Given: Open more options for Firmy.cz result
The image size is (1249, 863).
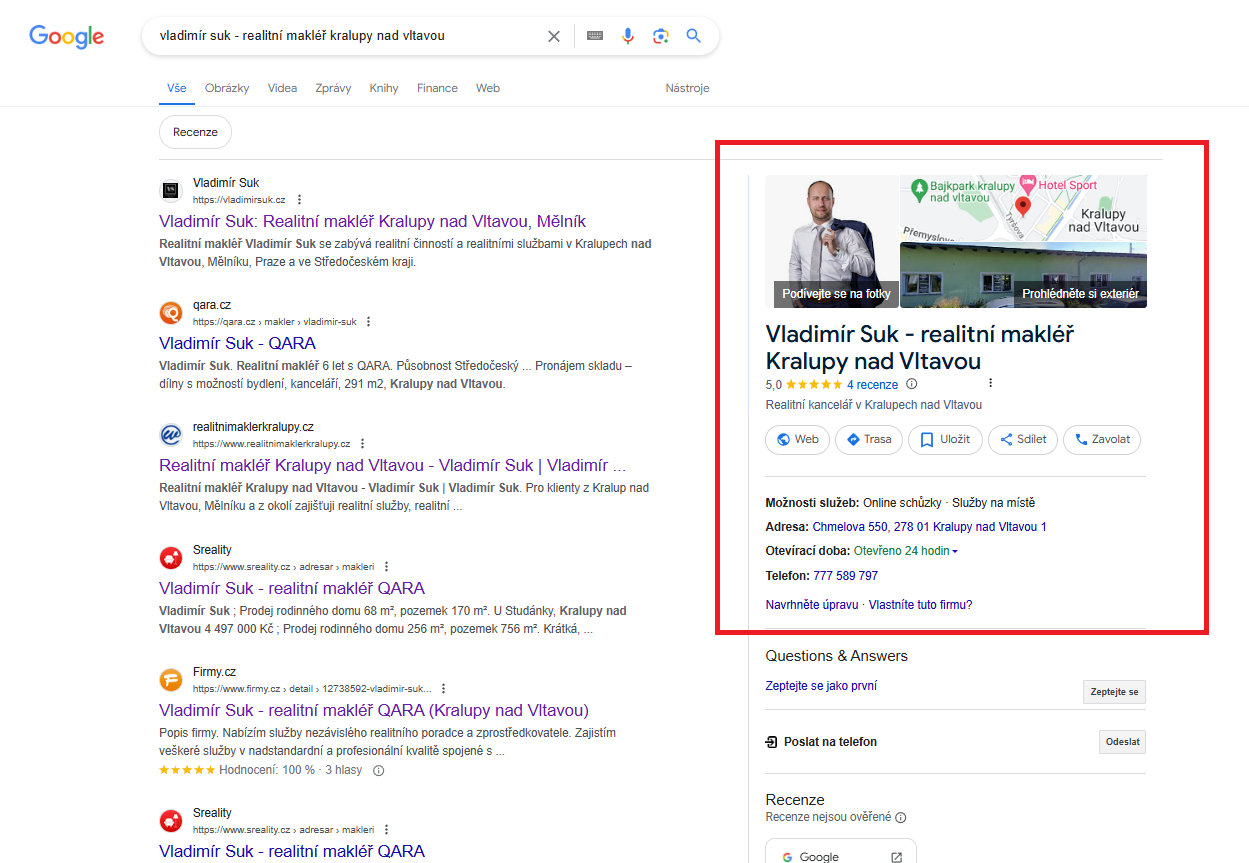Looking at the screenshot, I should coord(443,689).
